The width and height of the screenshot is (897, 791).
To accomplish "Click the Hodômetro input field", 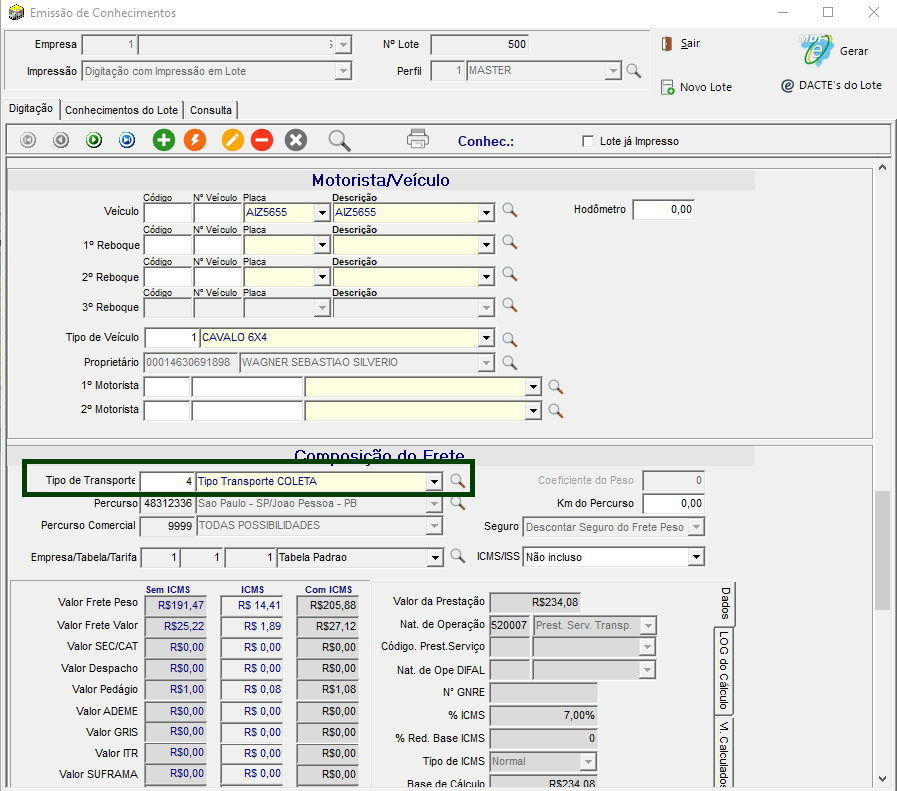I will (663, 210).
